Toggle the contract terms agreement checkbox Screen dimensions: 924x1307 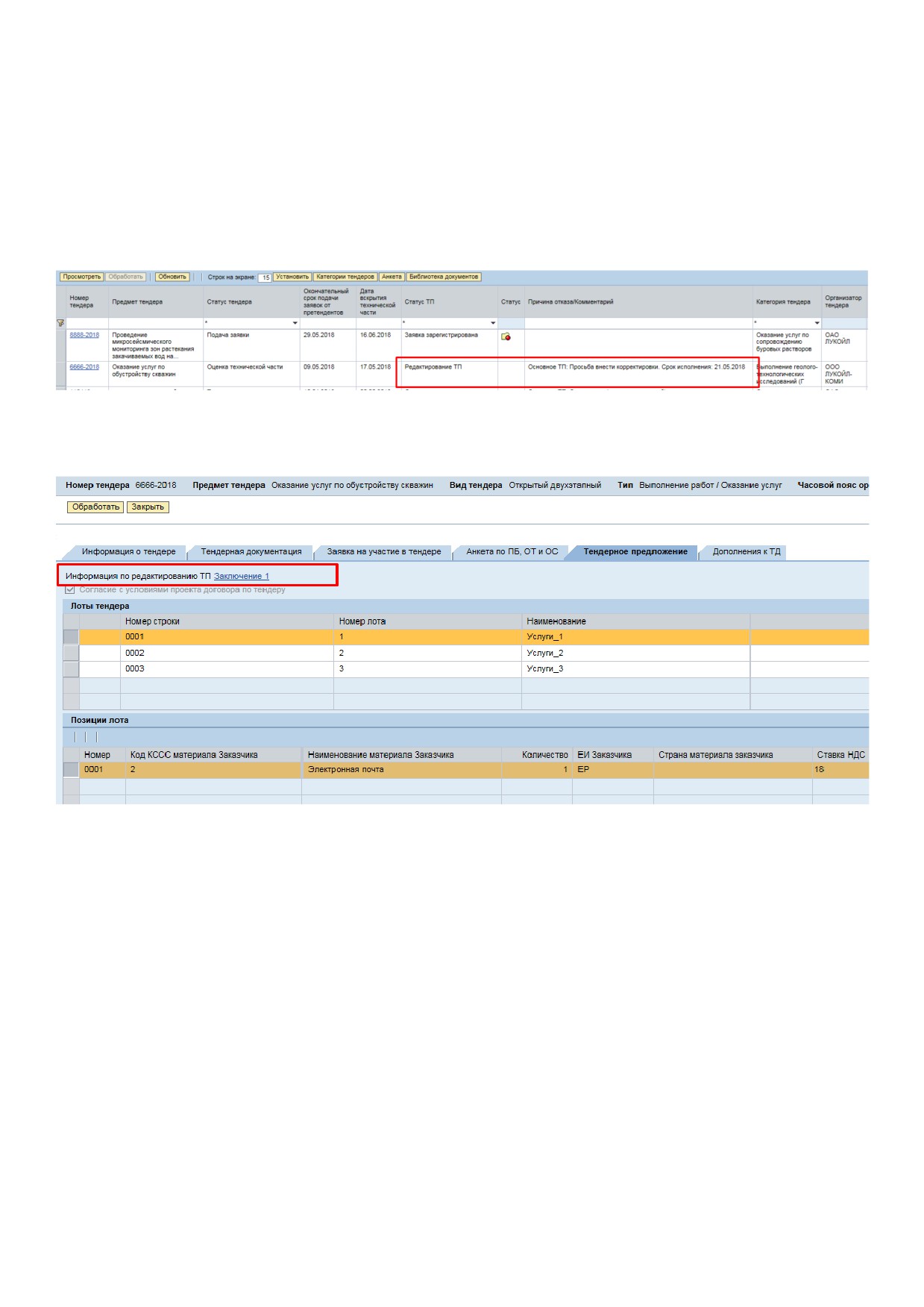pyautogui.click(x=70, y=590)
